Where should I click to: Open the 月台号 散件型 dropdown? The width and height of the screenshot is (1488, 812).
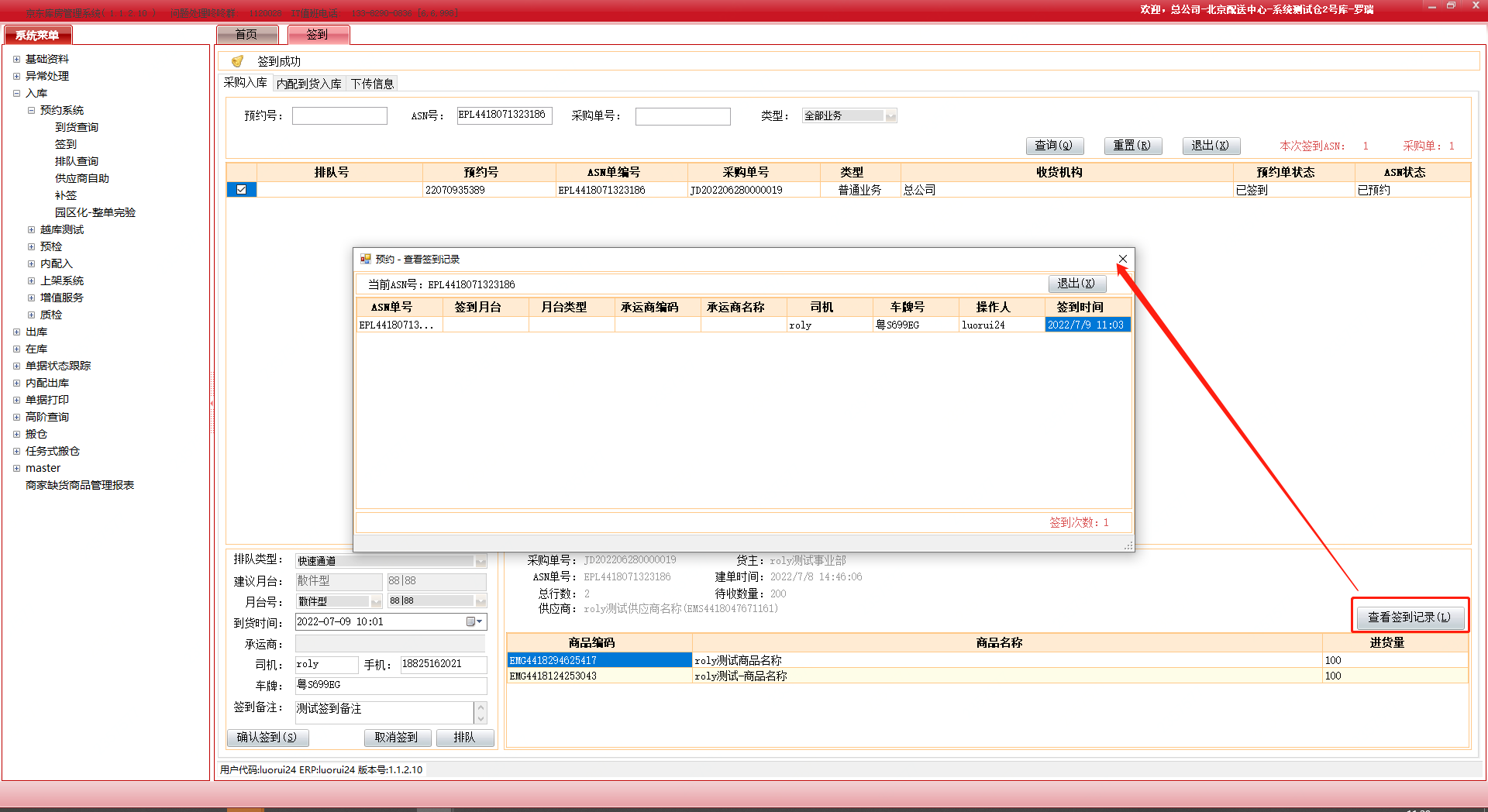click(376, 601)
